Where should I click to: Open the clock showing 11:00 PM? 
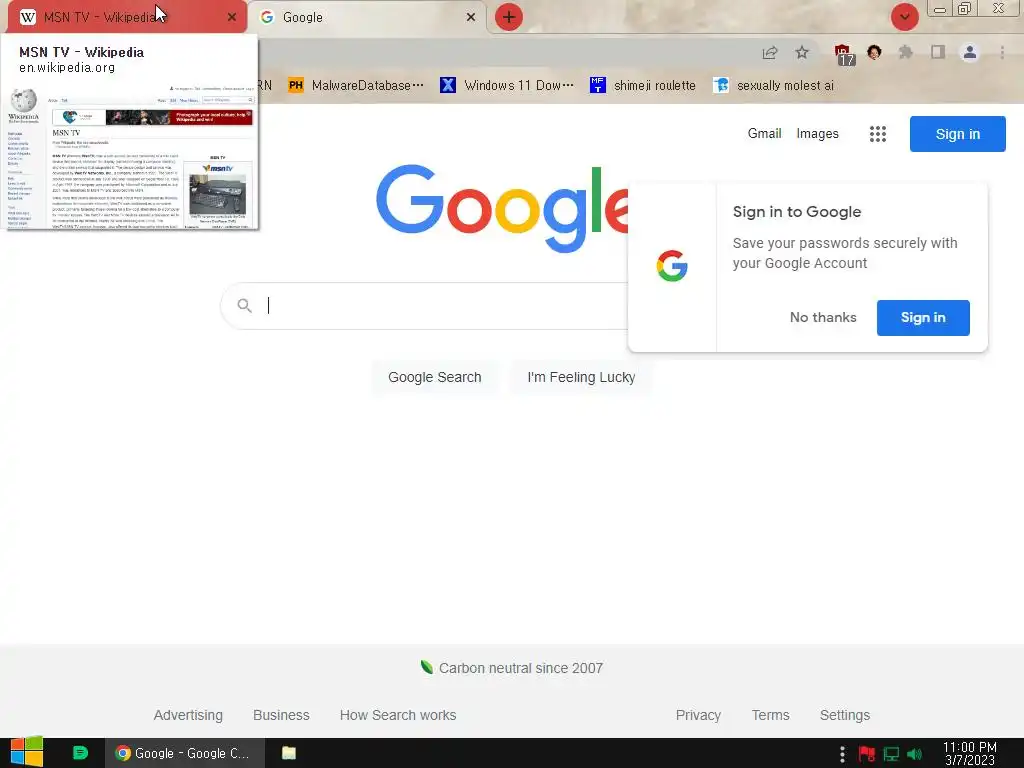[x=970, y=753]
